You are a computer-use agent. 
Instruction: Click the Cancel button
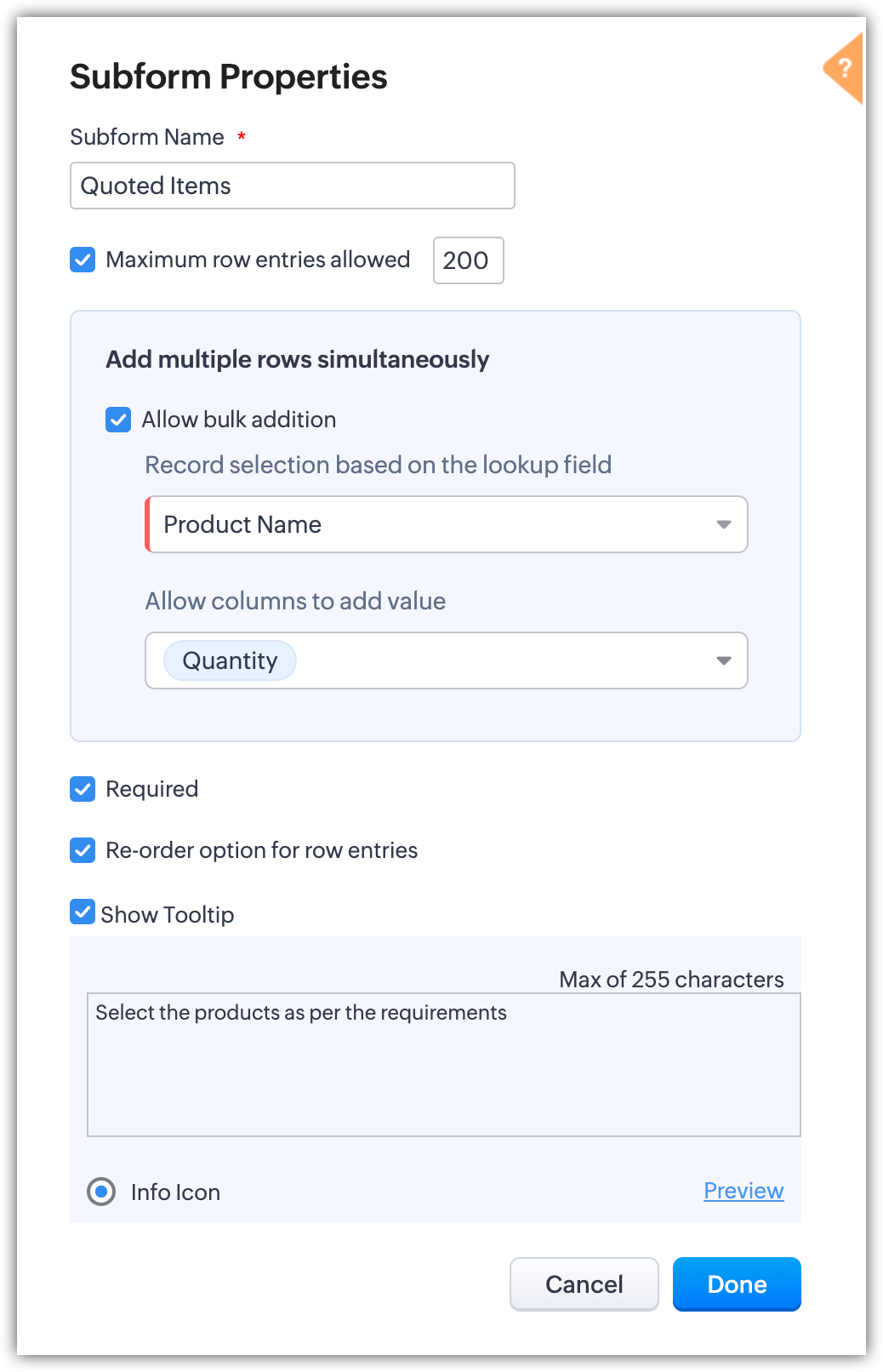point(584,1284)
